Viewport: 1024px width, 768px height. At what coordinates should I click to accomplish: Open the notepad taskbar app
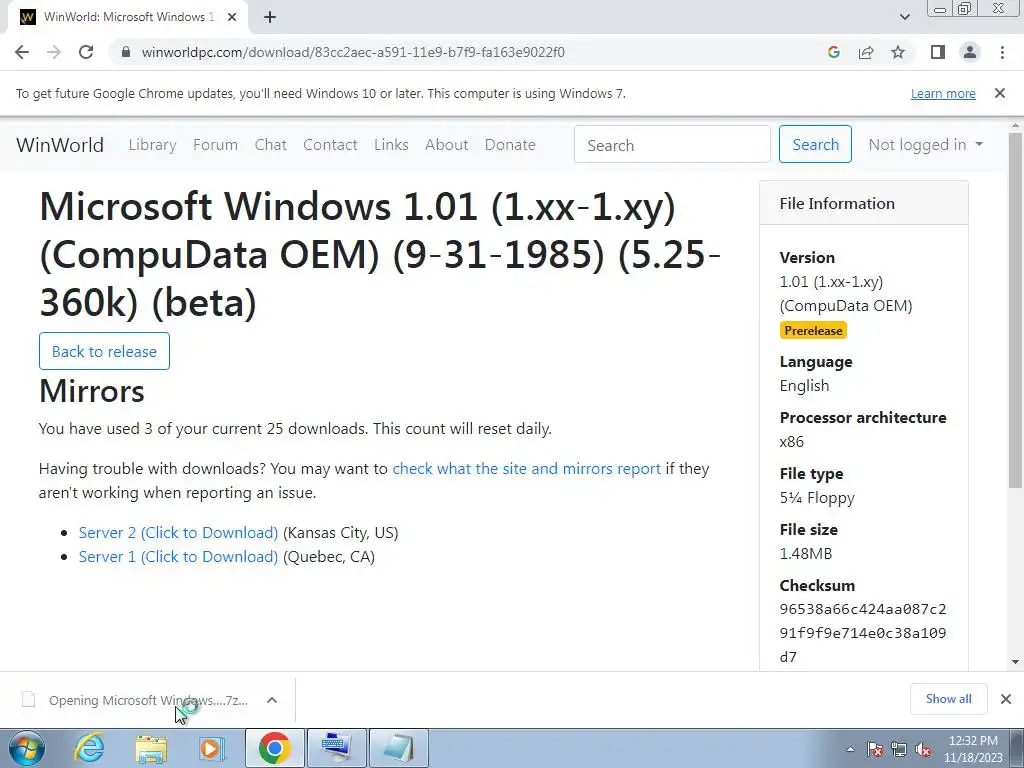pyautogui.click(x=399, y=748)
